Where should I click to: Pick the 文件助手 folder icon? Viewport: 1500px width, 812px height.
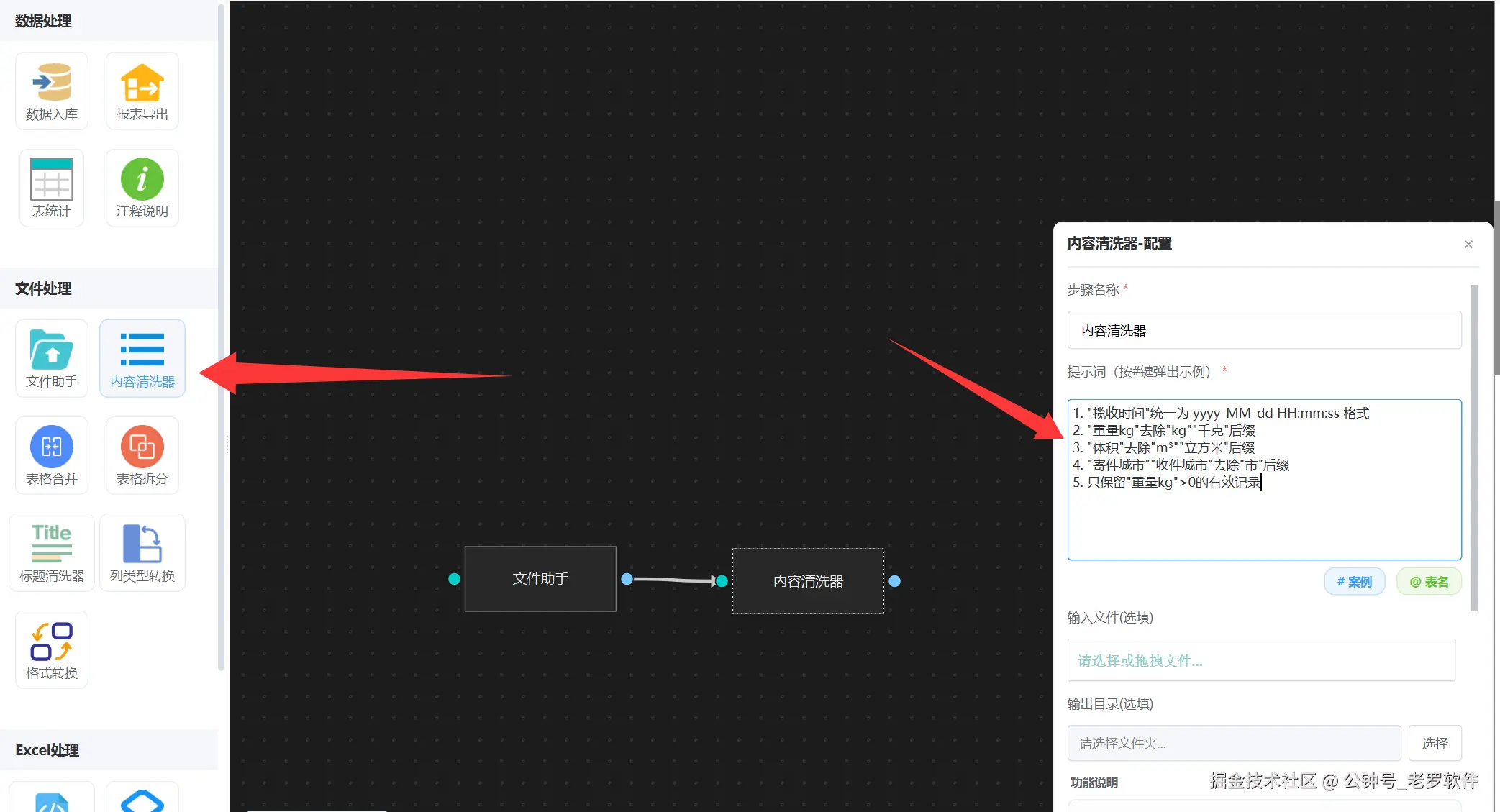click(x=52, y=358)
